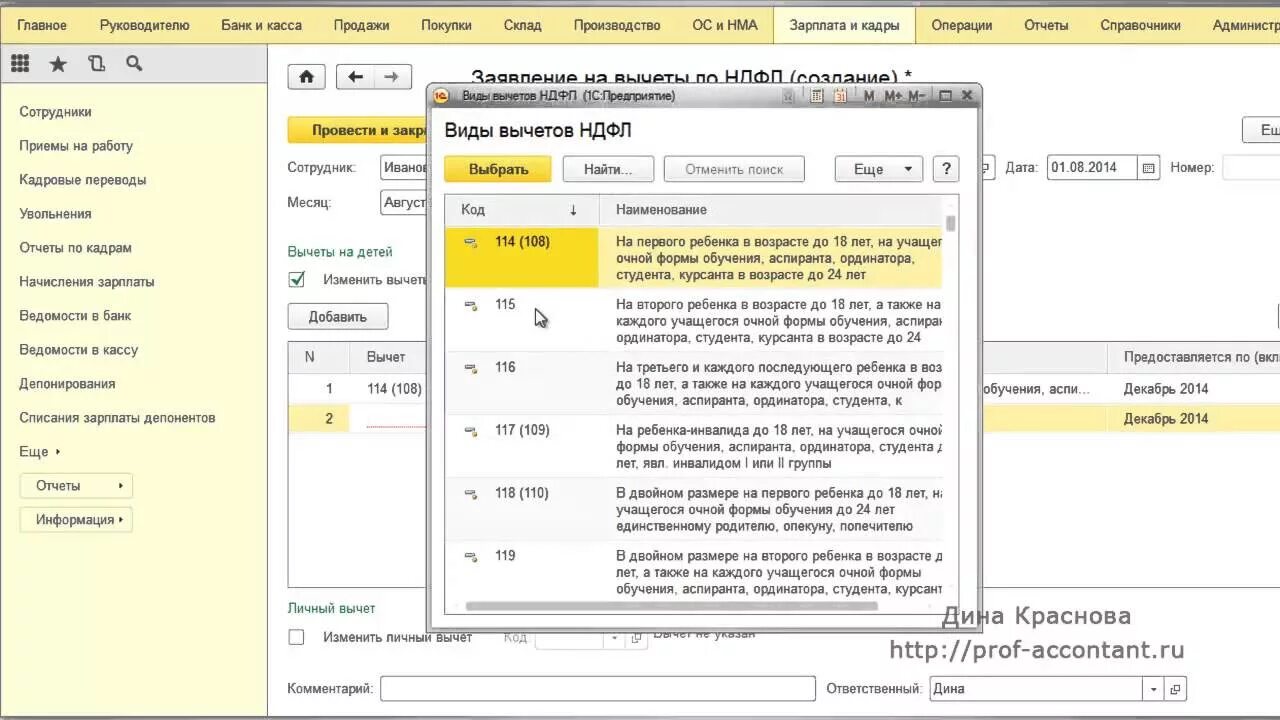Open history icon in tools panel
Image resolution: width=1280 pixels, height=720 pixels.
pos(96,64)
